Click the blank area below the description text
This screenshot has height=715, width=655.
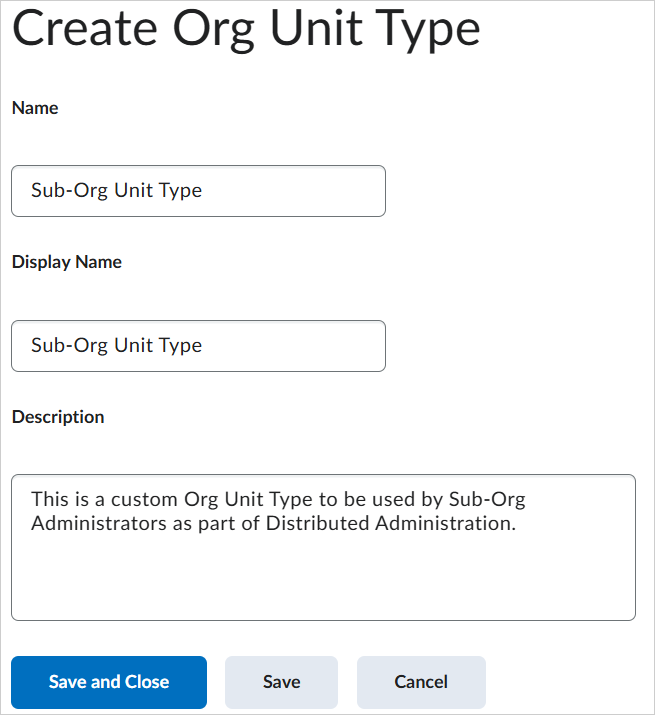click(323, 585)
